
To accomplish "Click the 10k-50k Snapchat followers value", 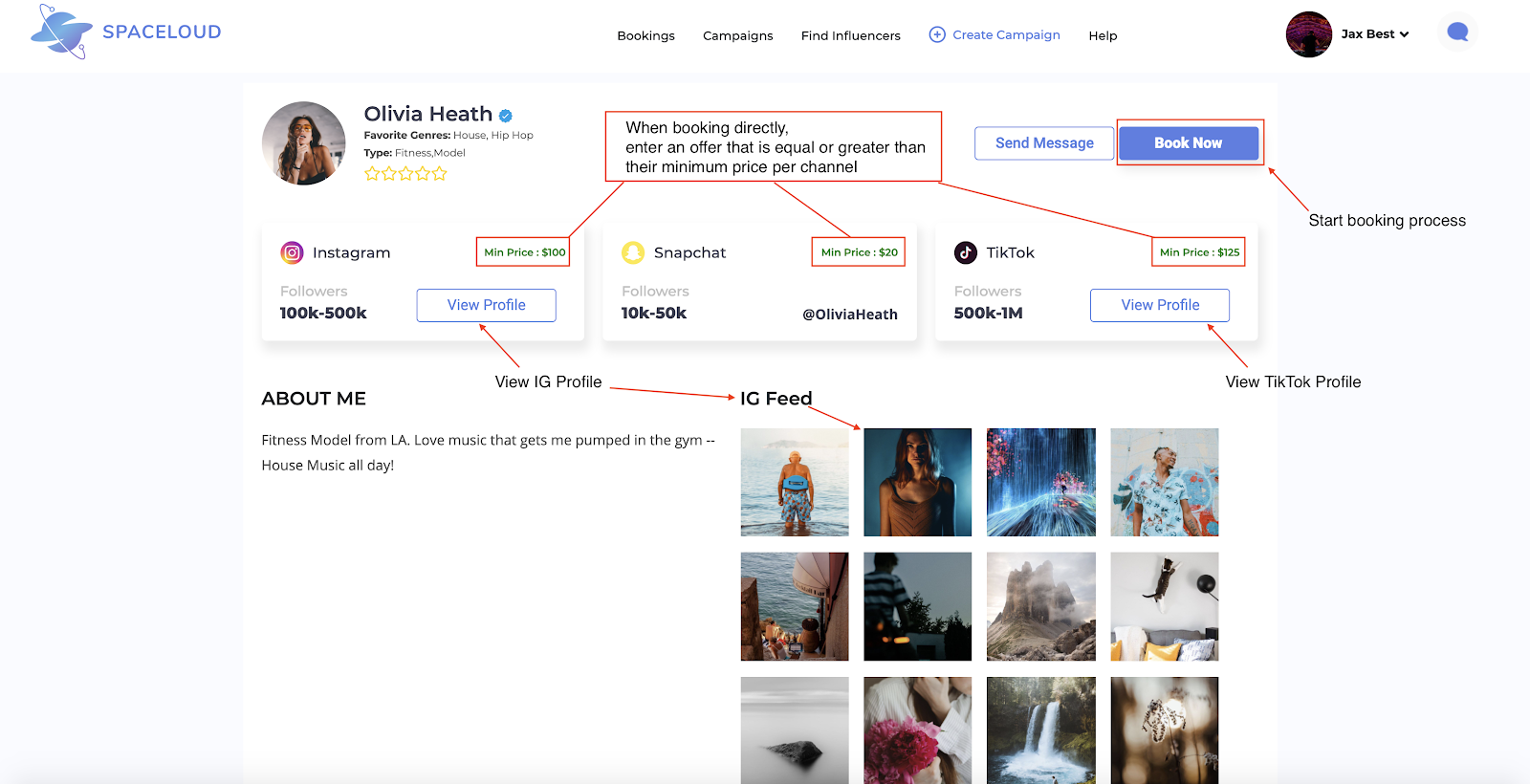I will [x=654, y=313].
